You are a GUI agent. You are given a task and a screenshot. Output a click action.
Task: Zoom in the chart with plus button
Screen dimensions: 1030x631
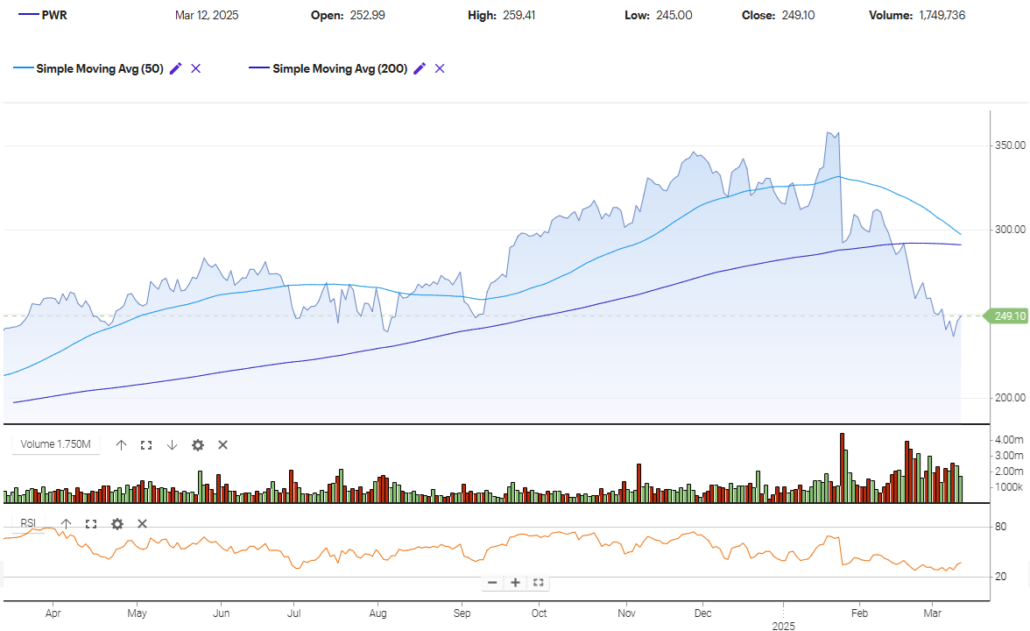click(515, 582)
